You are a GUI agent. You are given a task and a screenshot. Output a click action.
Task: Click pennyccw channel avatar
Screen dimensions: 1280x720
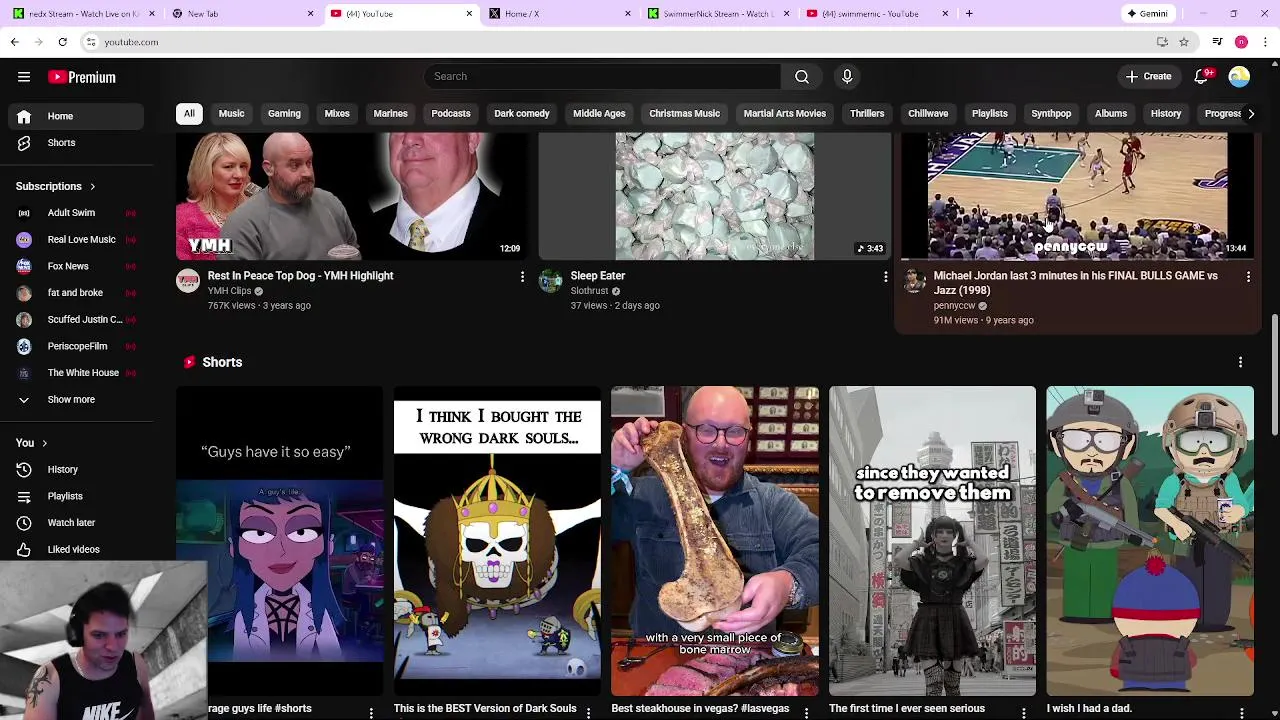(x=914, y=281)
